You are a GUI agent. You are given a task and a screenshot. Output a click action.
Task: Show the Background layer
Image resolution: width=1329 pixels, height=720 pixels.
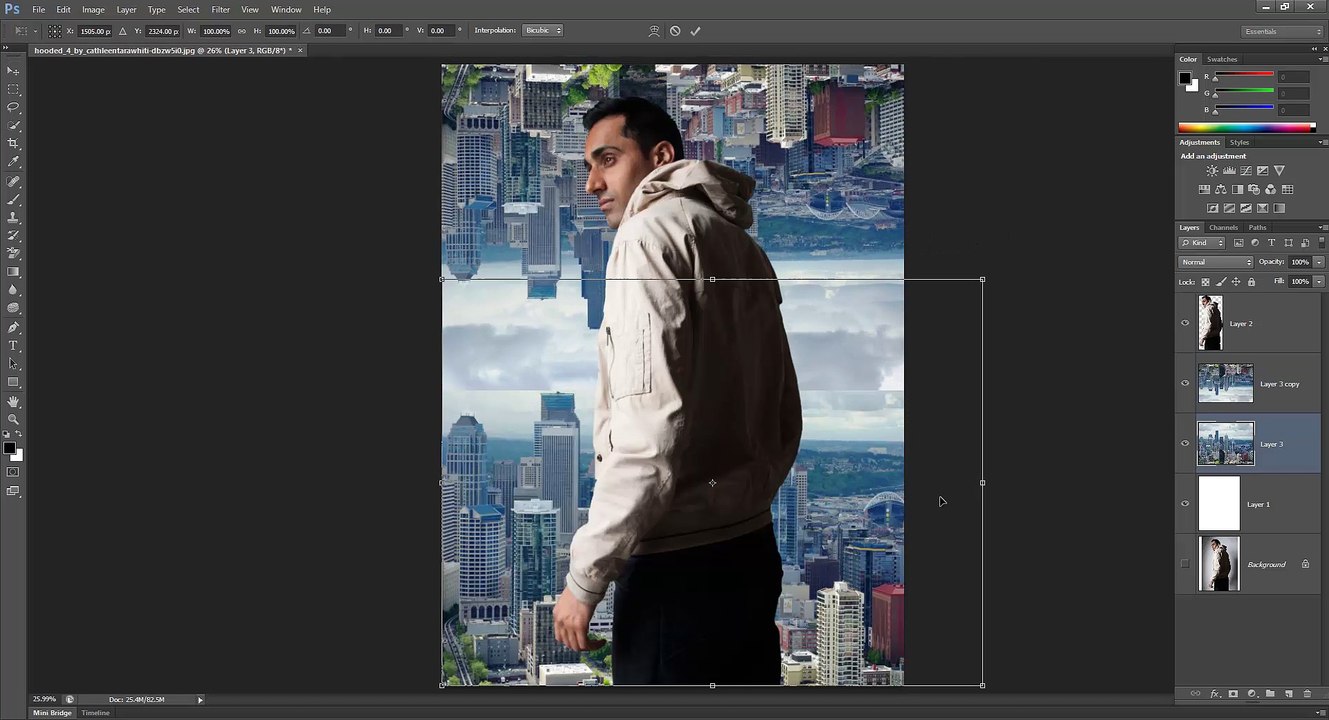(1185, 564)
